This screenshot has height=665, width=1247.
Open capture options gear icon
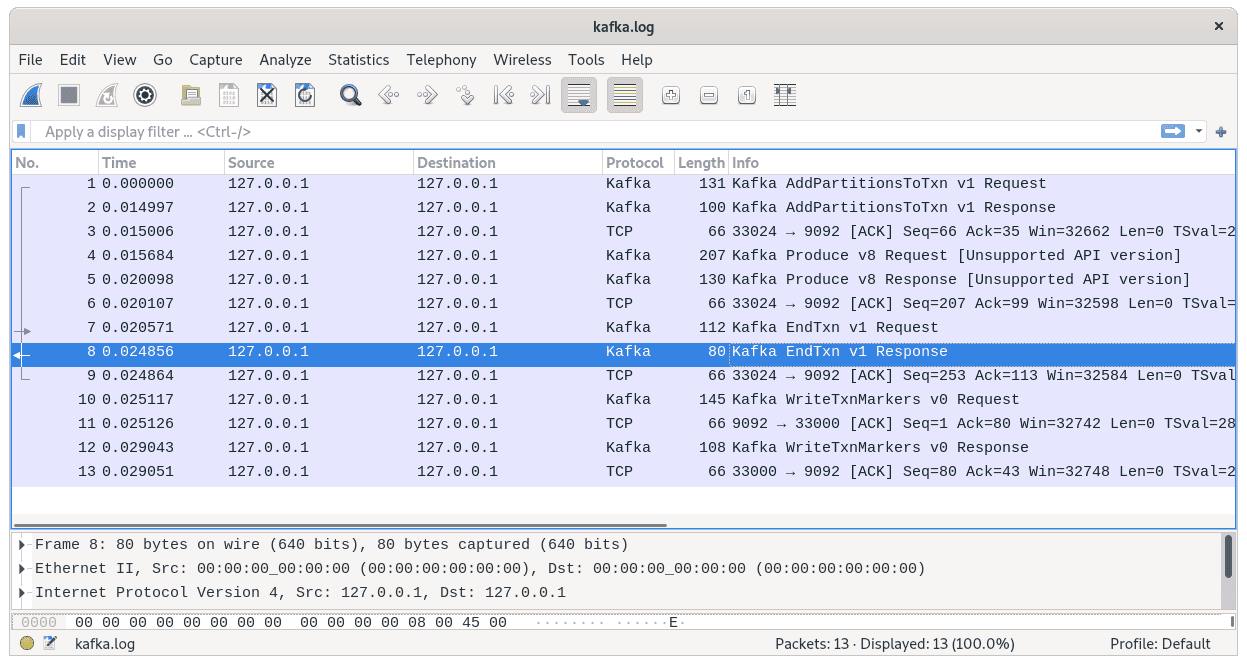click(145, 95)
